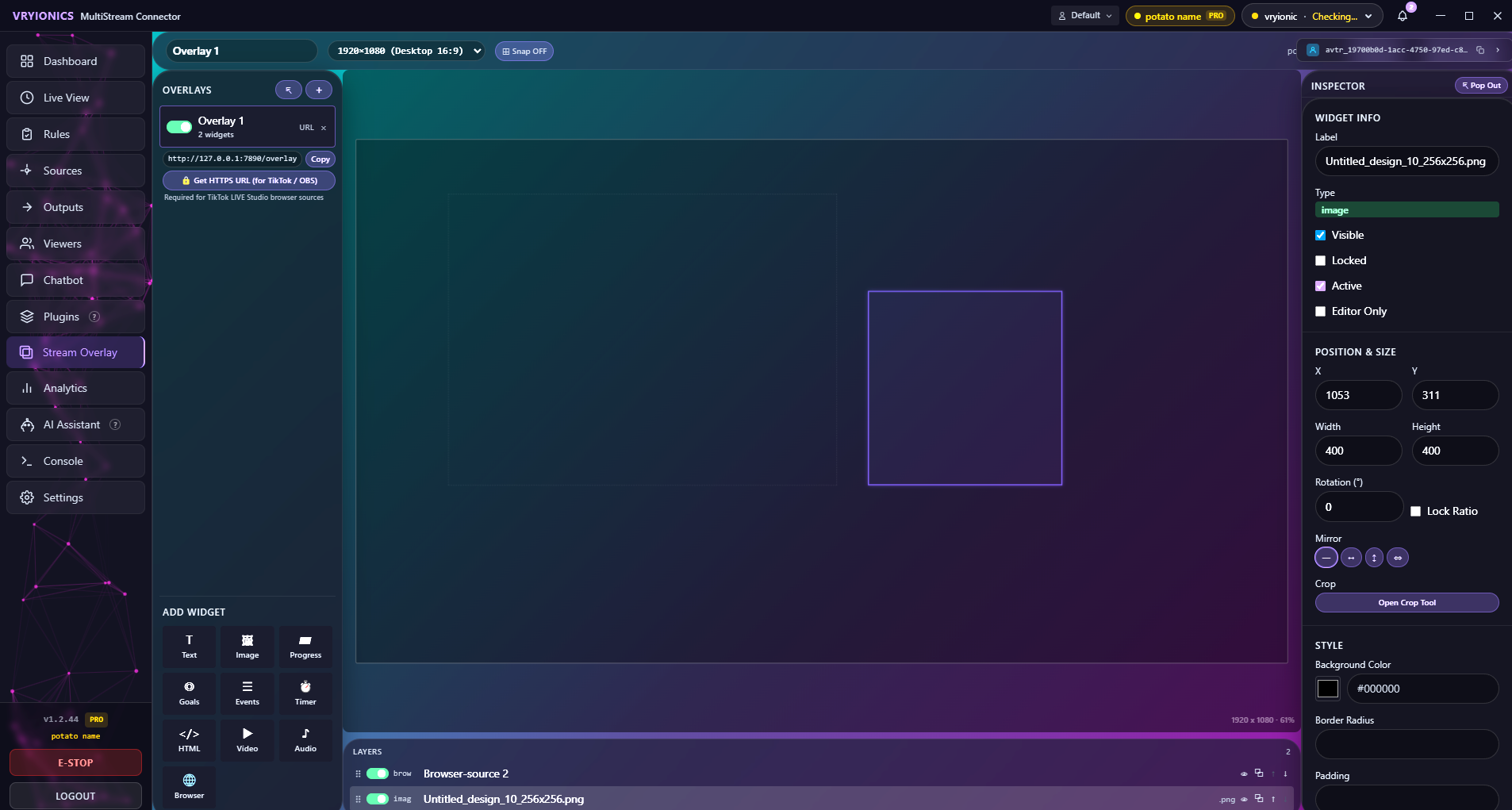Add an Events widget

[x=248, y=693]
